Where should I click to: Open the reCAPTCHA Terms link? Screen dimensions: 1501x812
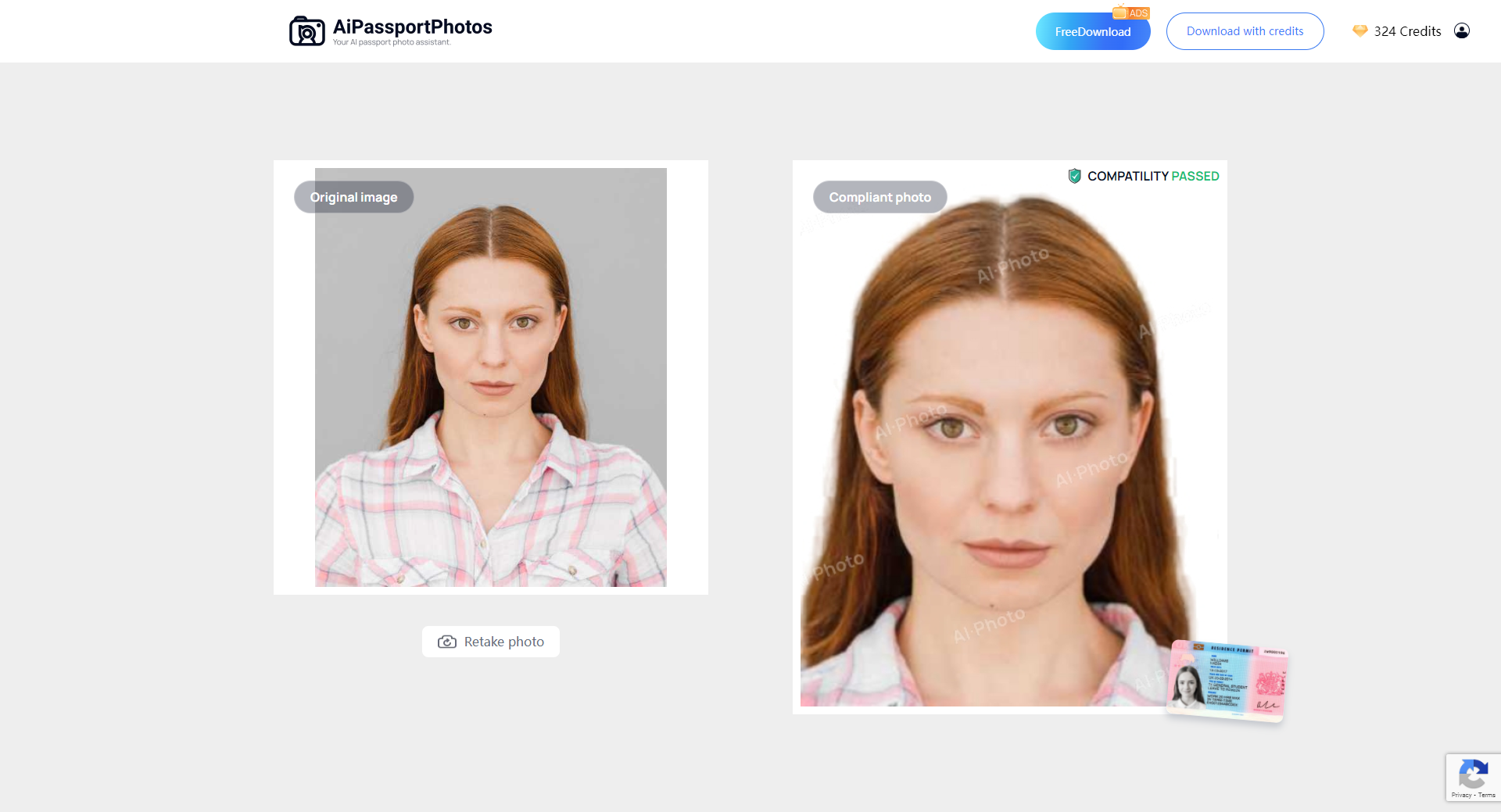(1487, 795)
